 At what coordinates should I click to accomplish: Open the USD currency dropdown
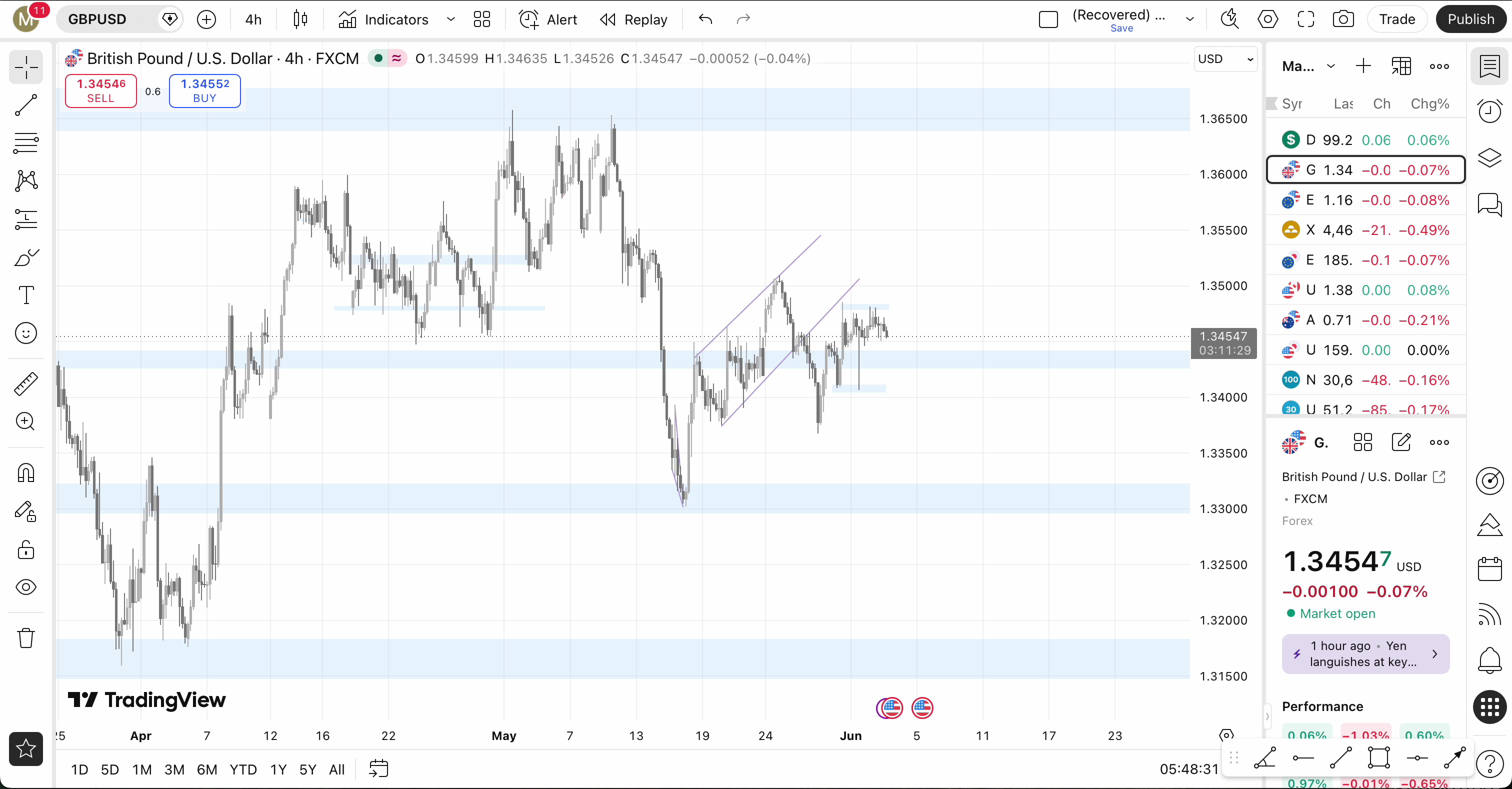1225,58
